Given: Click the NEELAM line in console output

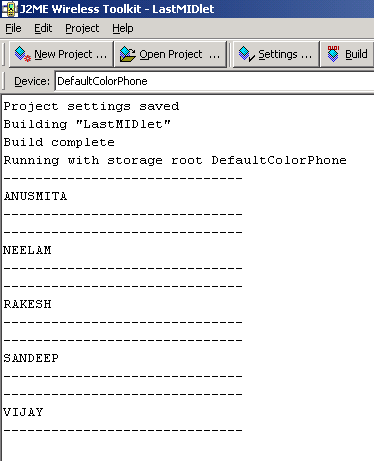Looking at the screenshot, I should click(27, 250).
